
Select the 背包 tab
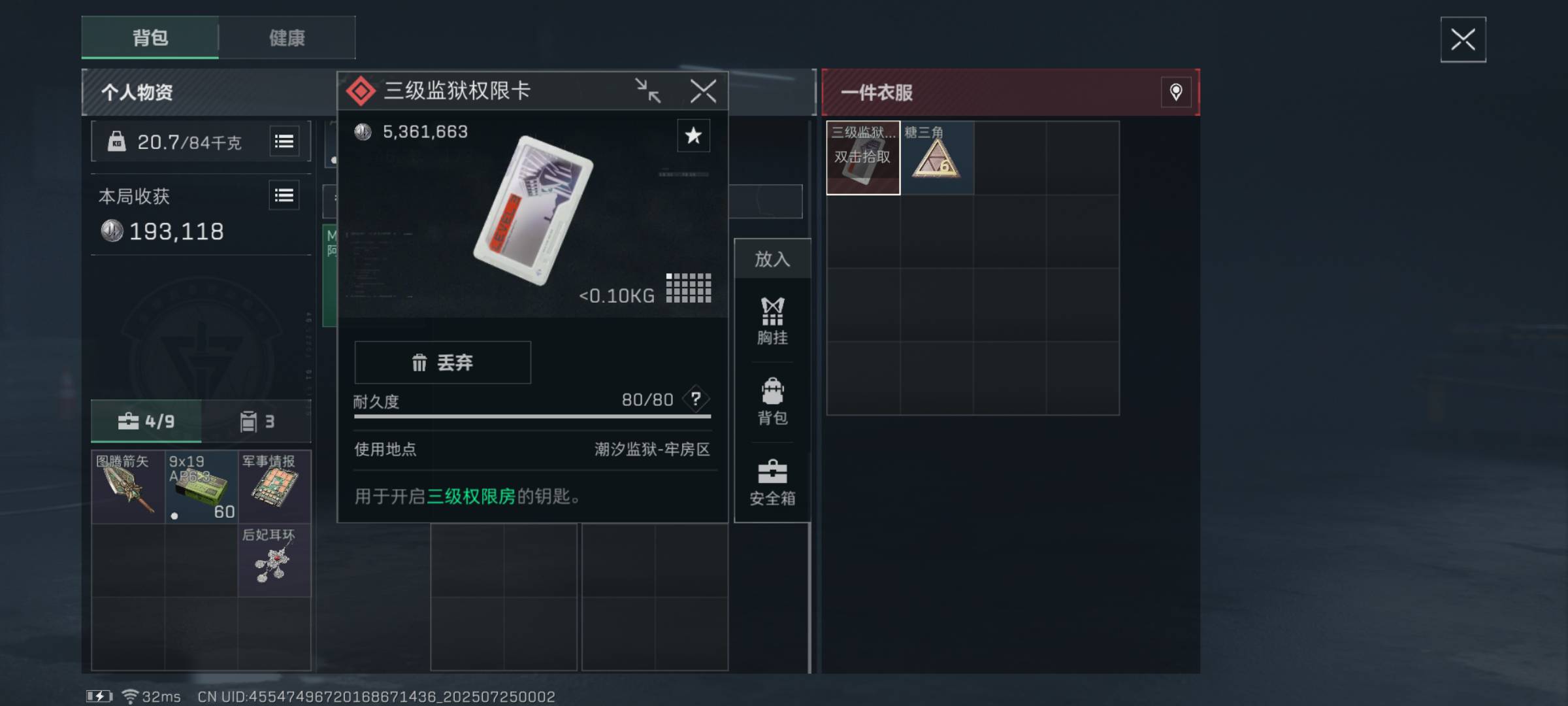150,38
